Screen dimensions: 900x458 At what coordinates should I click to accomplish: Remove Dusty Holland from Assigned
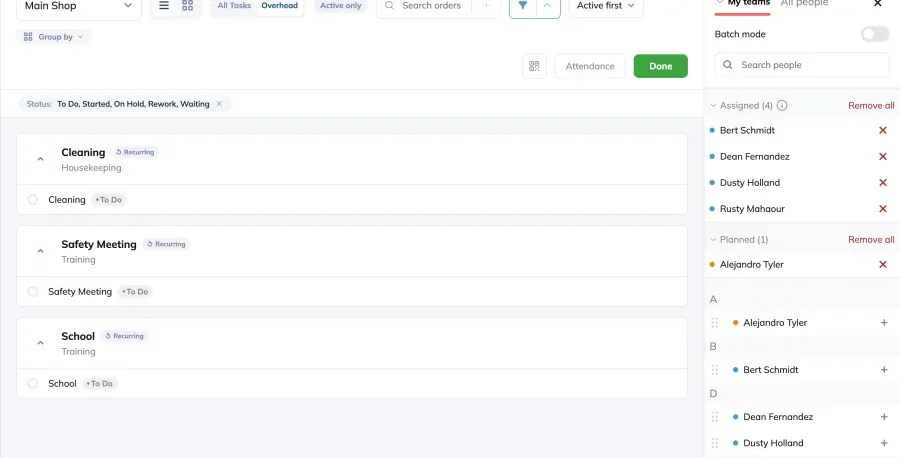click(883, 183)
